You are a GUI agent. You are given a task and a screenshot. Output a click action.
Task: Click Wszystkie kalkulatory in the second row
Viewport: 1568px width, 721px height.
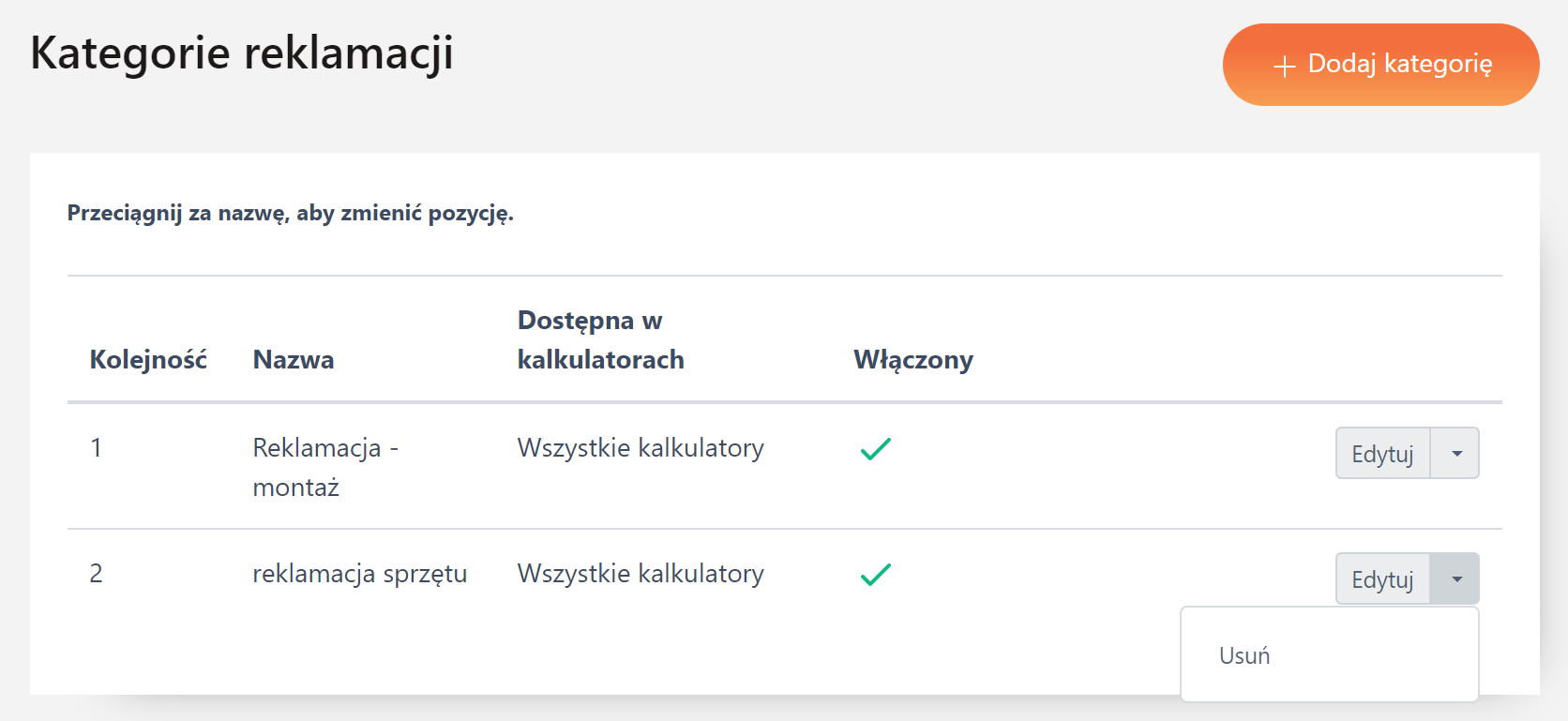(641, 574)
